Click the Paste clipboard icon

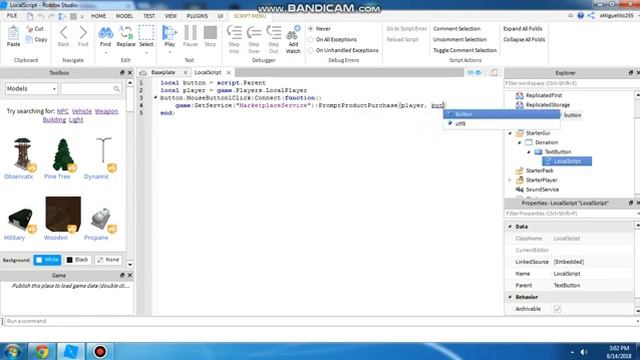(13, 33)
